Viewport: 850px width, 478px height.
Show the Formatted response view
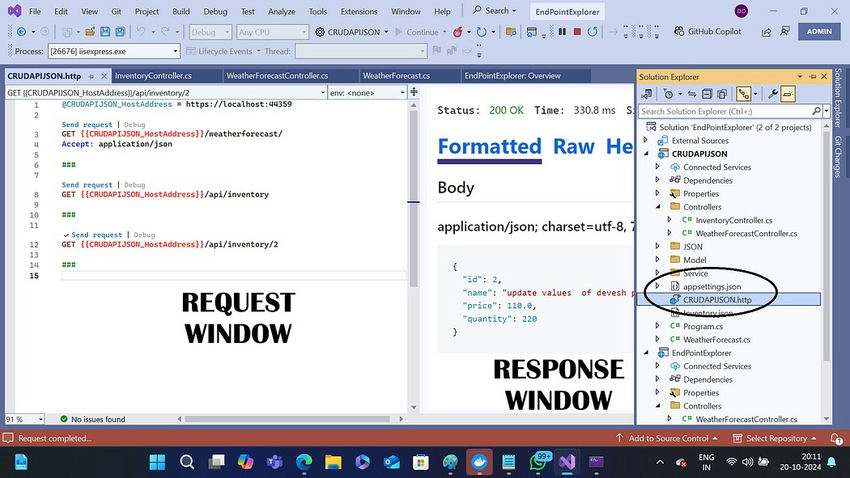(x=490, y=146)
